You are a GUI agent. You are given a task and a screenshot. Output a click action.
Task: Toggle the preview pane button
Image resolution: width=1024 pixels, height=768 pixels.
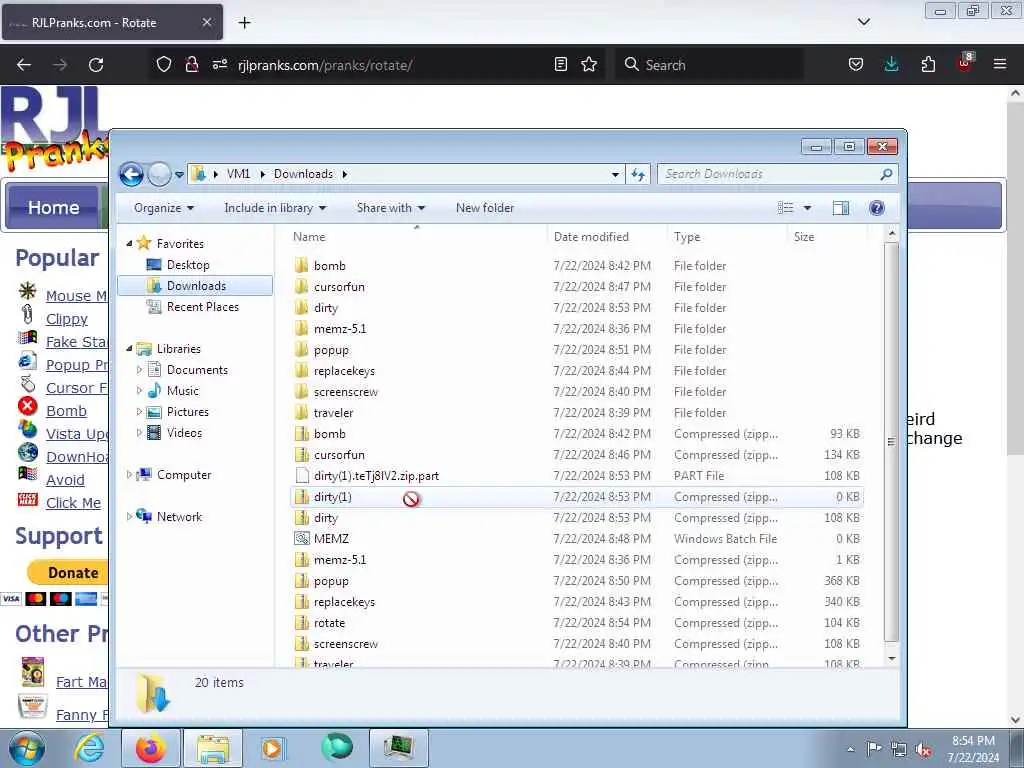click(x=840, y=208)
